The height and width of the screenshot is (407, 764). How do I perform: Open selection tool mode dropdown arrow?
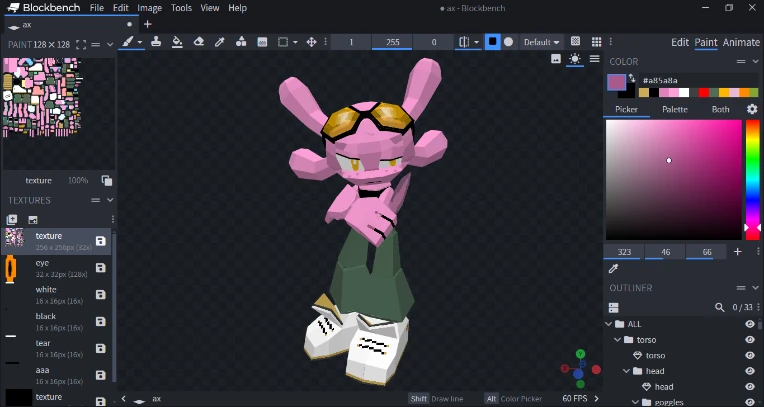click(295, 42)
